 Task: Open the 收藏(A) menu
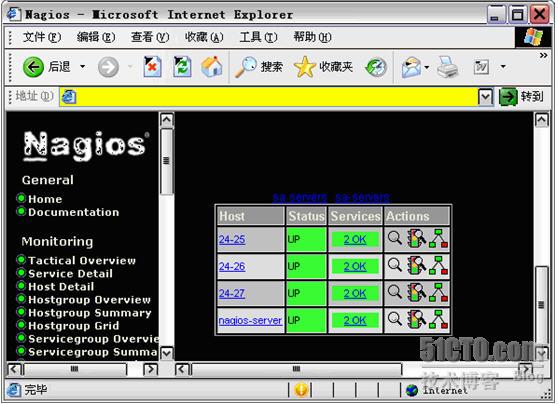click(x=204, y=37)
